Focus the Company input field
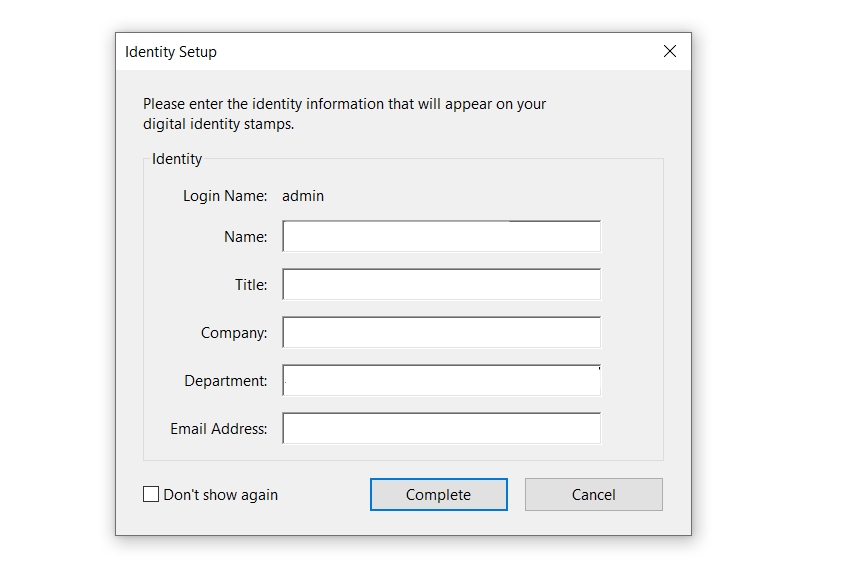This screenshot has height=572, width=858. point(441,333)
